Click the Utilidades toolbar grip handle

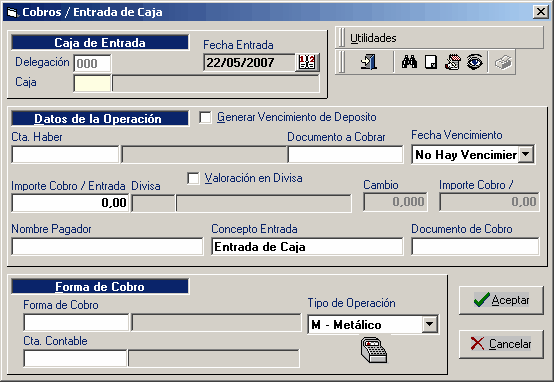tap(341, 37)
